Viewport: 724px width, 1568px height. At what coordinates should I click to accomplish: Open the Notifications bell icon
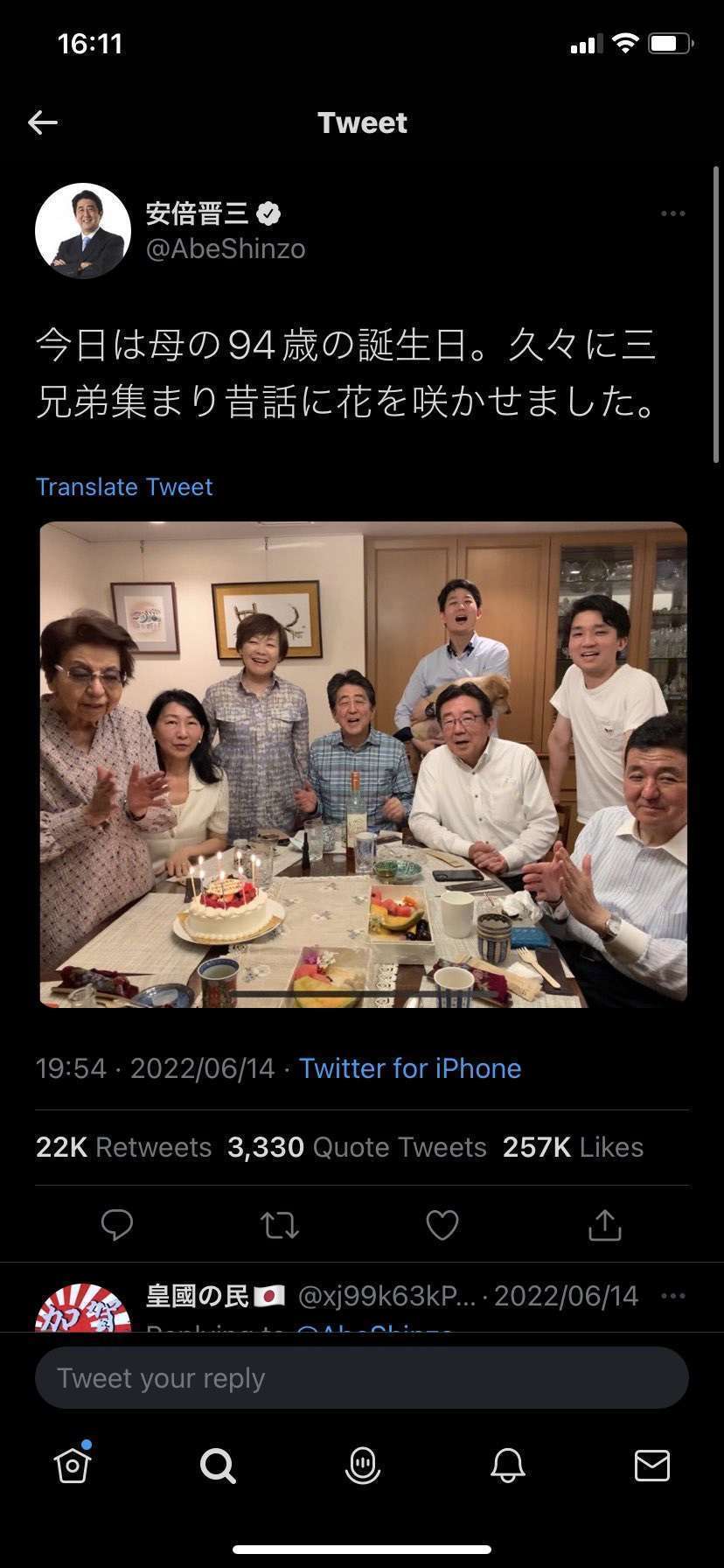508,1465
